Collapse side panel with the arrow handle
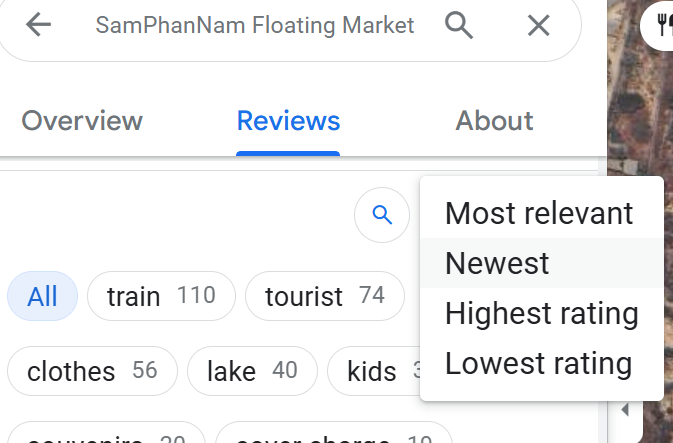The image size is (673, 443). (625, 410)
